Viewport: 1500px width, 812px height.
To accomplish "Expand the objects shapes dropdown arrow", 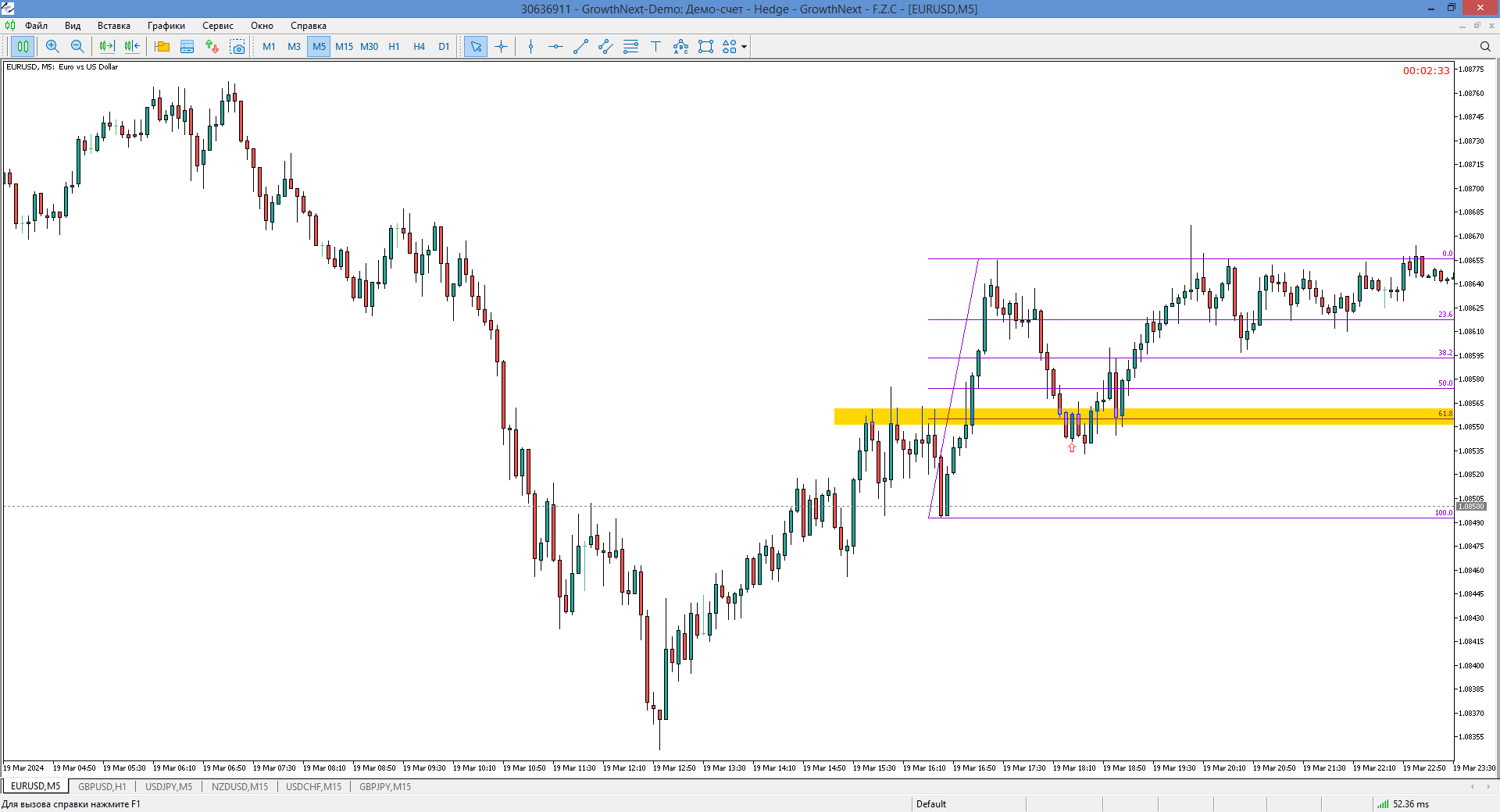I will click(x=744, y=47).
